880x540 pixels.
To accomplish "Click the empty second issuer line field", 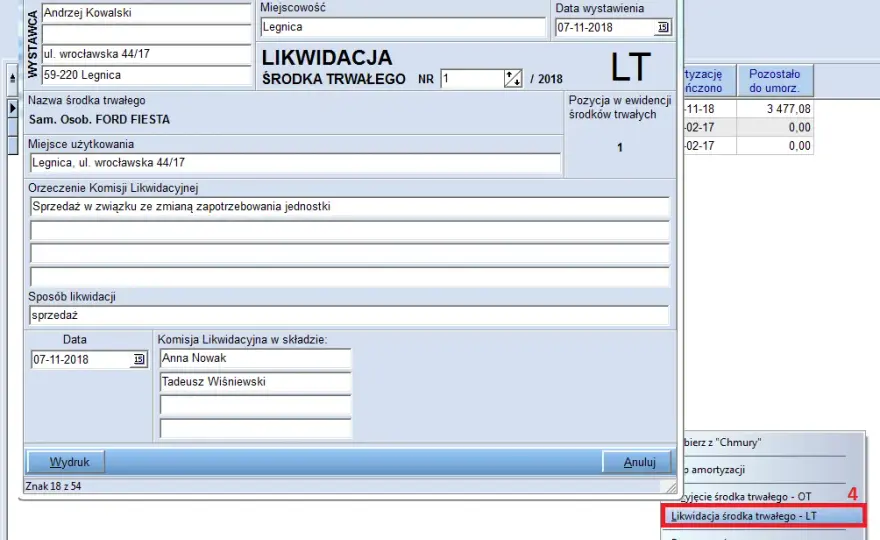I will [x=146, y=34].
